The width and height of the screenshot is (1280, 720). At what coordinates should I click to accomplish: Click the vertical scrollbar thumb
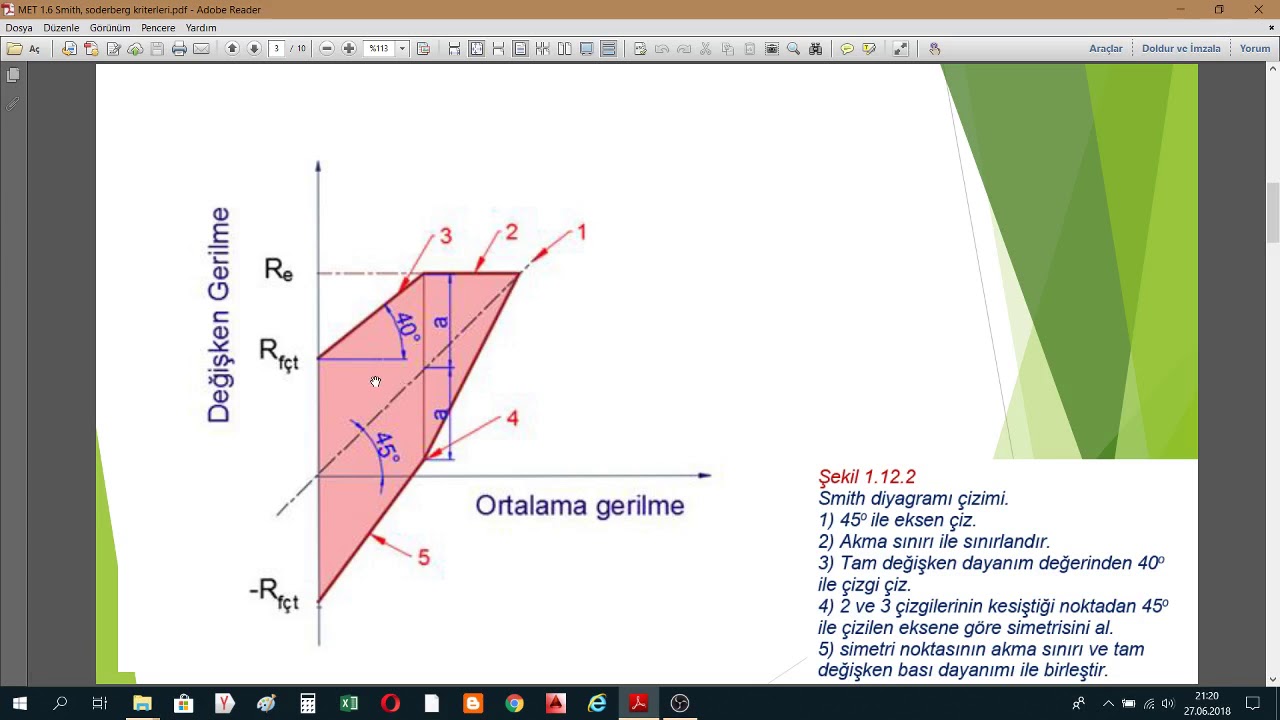click(x=1273, y=212)
